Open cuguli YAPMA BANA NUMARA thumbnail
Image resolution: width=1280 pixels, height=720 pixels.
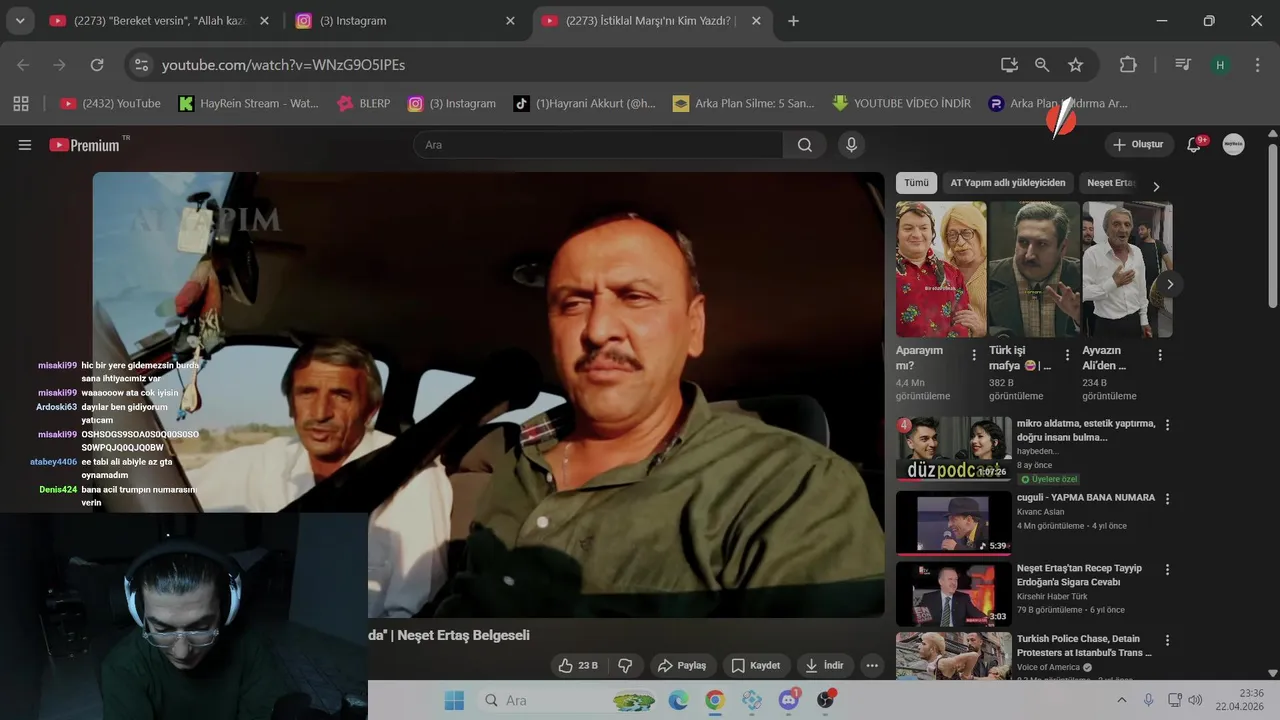953,521
